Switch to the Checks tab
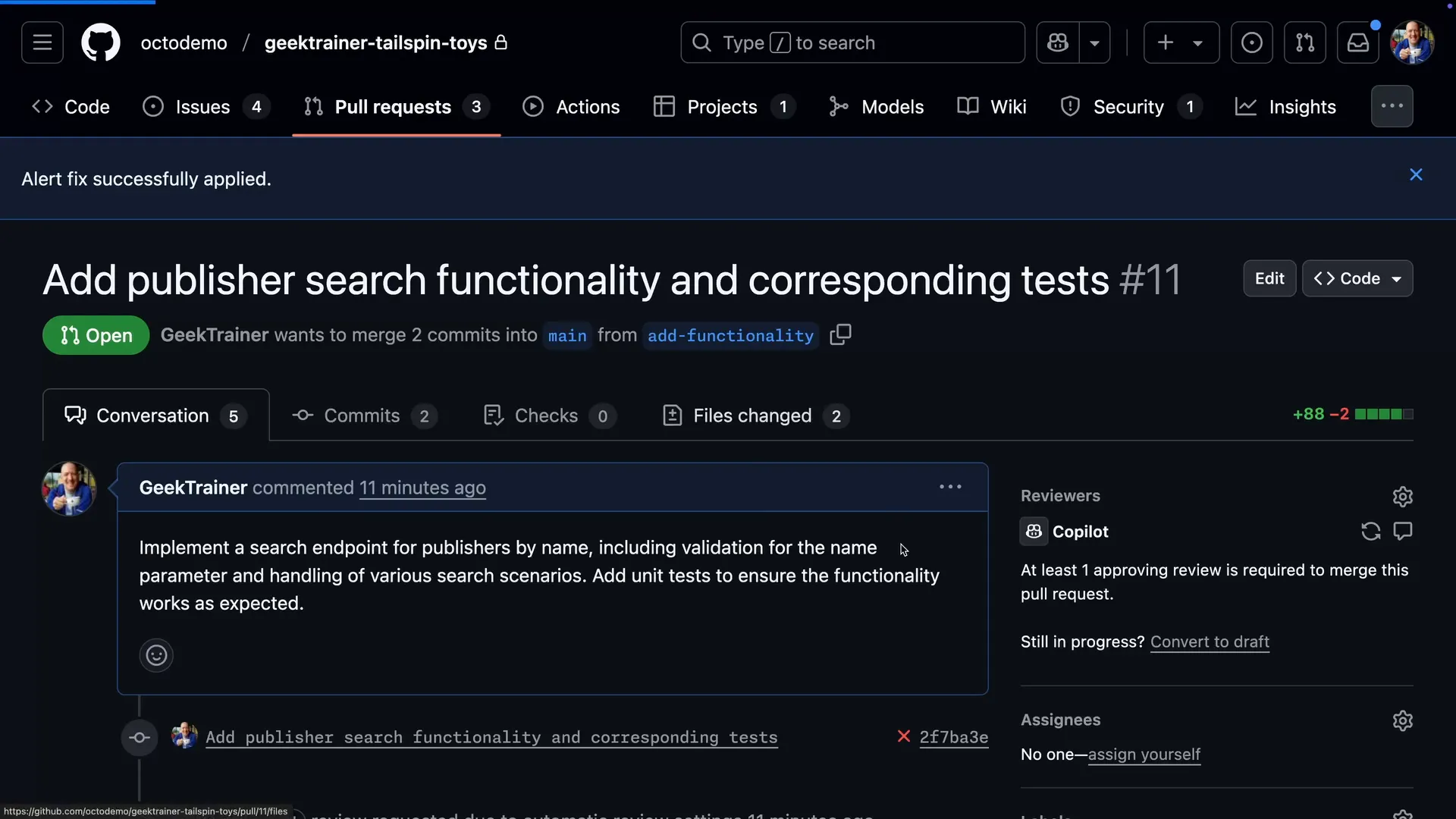The width and height of the screenshot is (1456, 819). [x=550, y=416]
